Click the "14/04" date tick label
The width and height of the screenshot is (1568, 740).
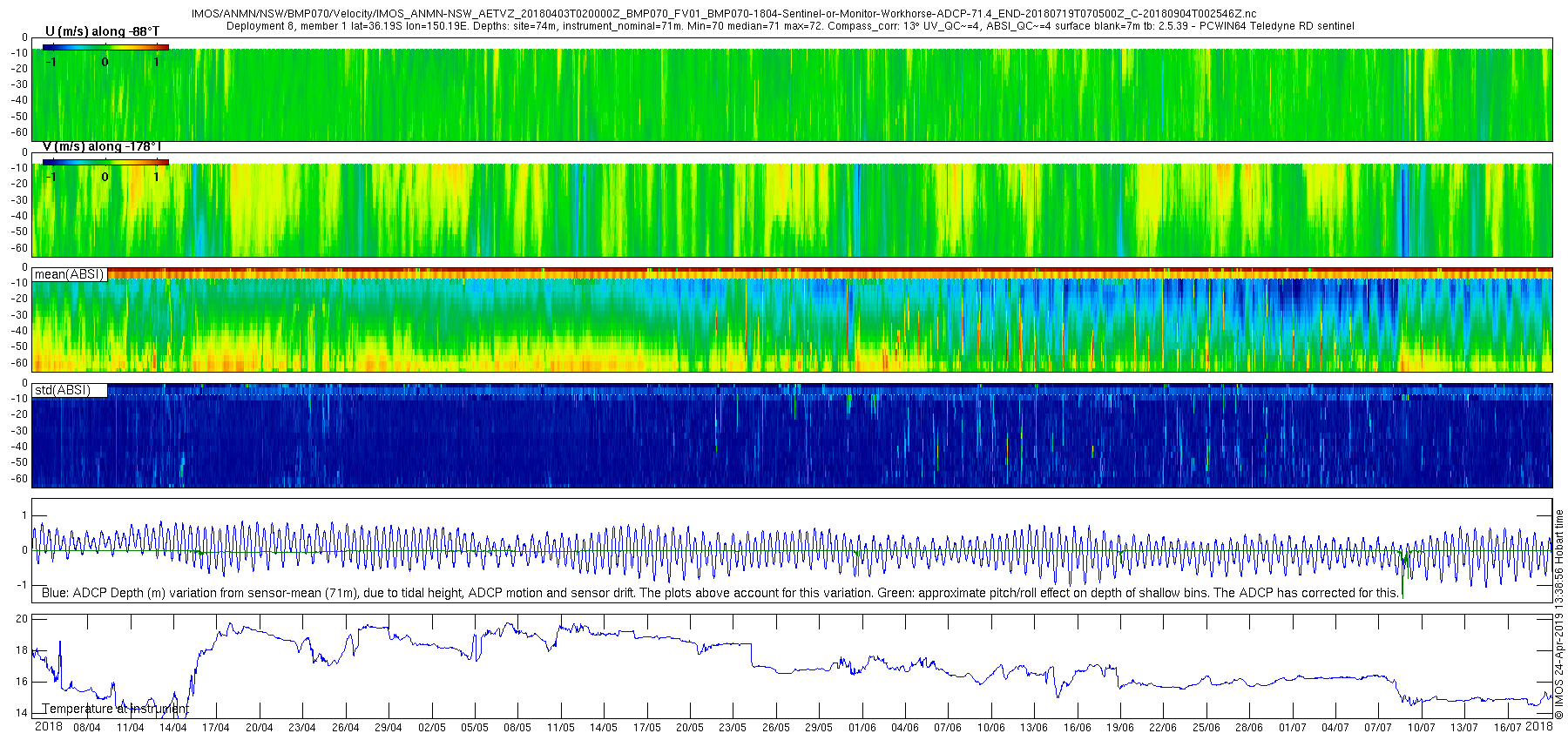point(172,728)
